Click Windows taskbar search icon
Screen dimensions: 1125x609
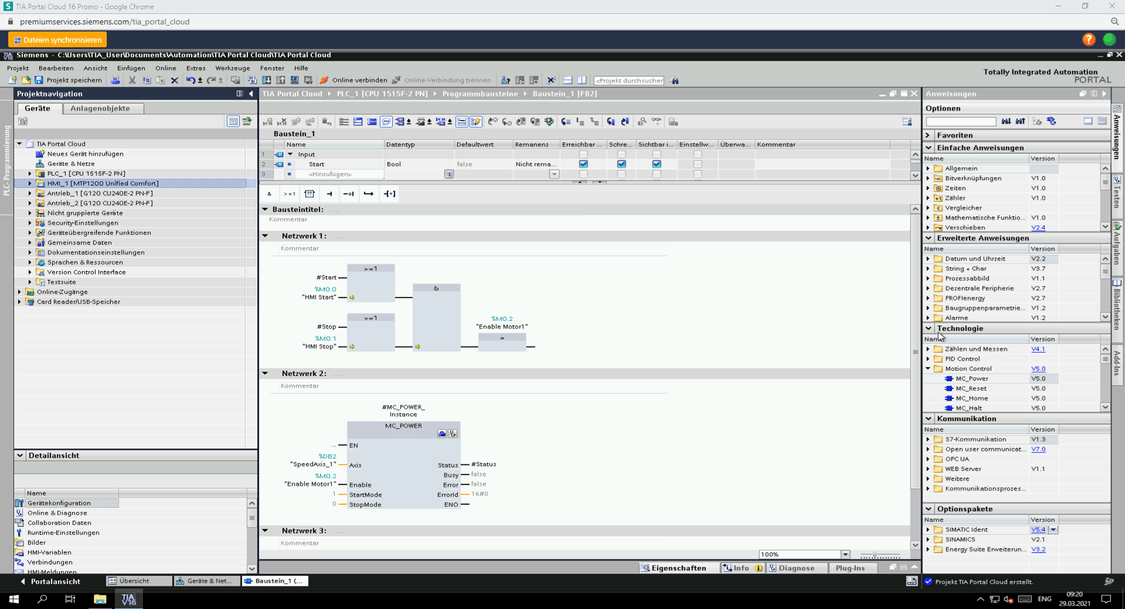pos(42,599)
